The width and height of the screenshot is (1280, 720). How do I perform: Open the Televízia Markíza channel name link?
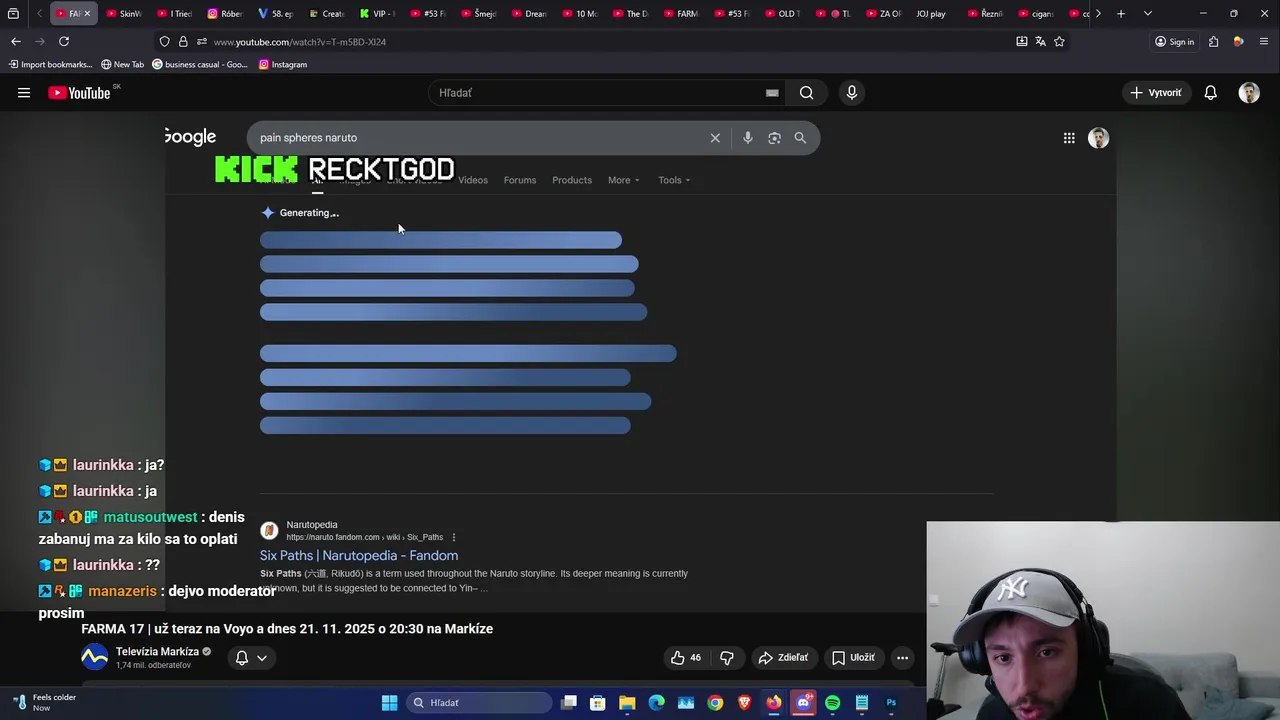tap(157, 651)
